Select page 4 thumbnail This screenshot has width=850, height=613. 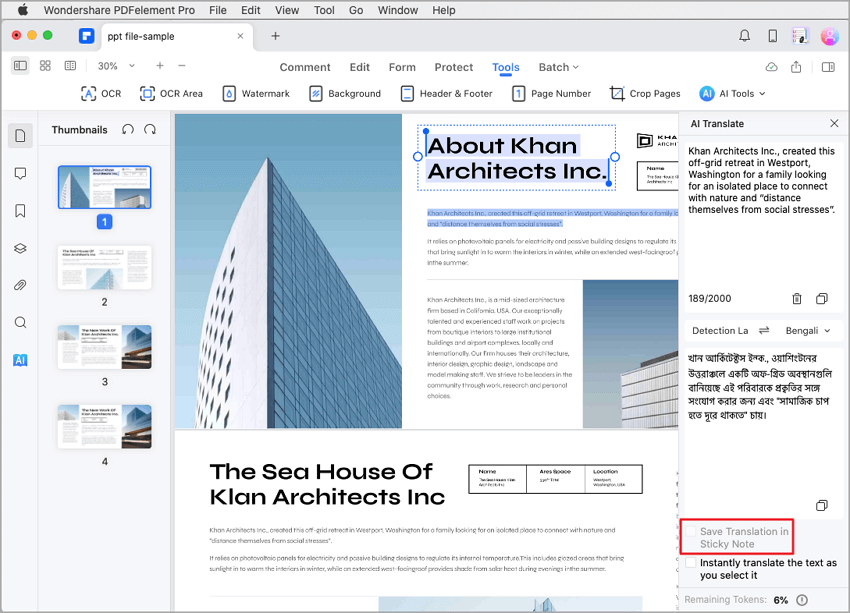(105, 427)
